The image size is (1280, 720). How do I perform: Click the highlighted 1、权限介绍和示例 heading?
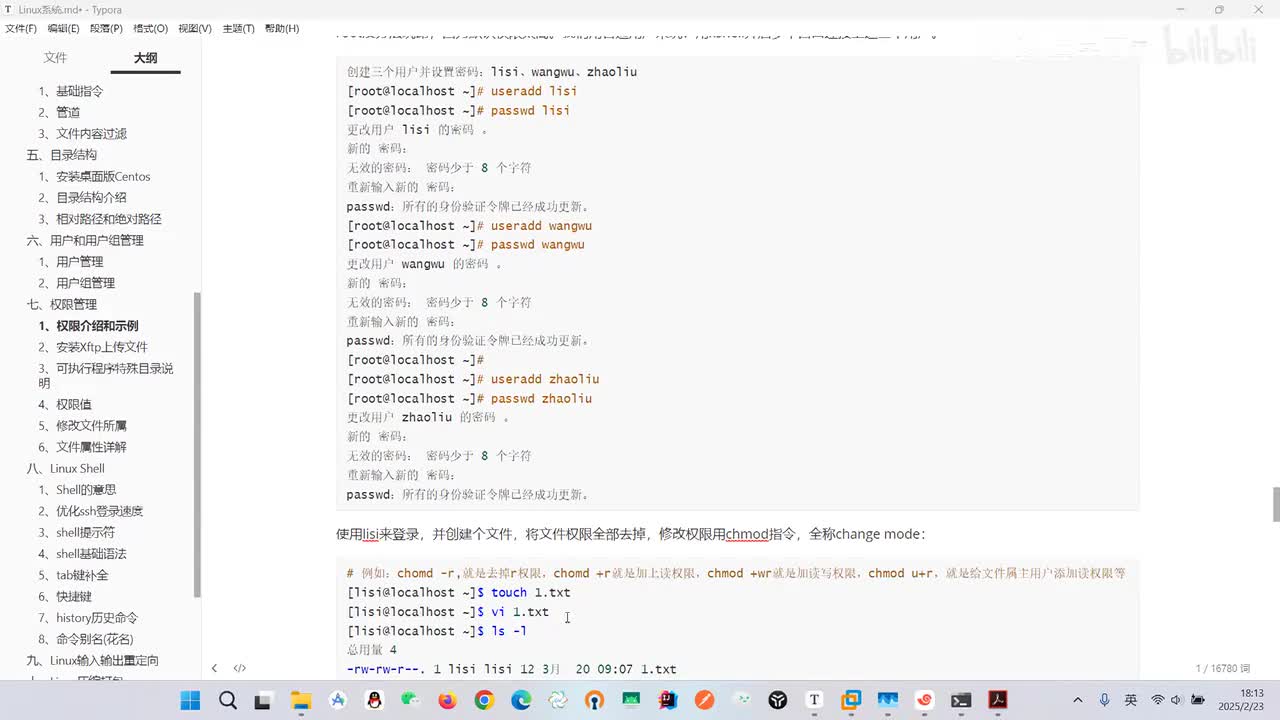click(88, 326)
